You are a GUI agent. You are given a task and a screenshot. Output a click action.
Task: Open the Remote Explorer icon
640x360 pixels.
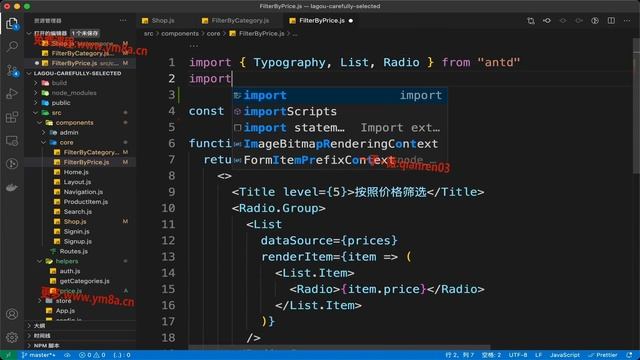[x=12, y=141]
